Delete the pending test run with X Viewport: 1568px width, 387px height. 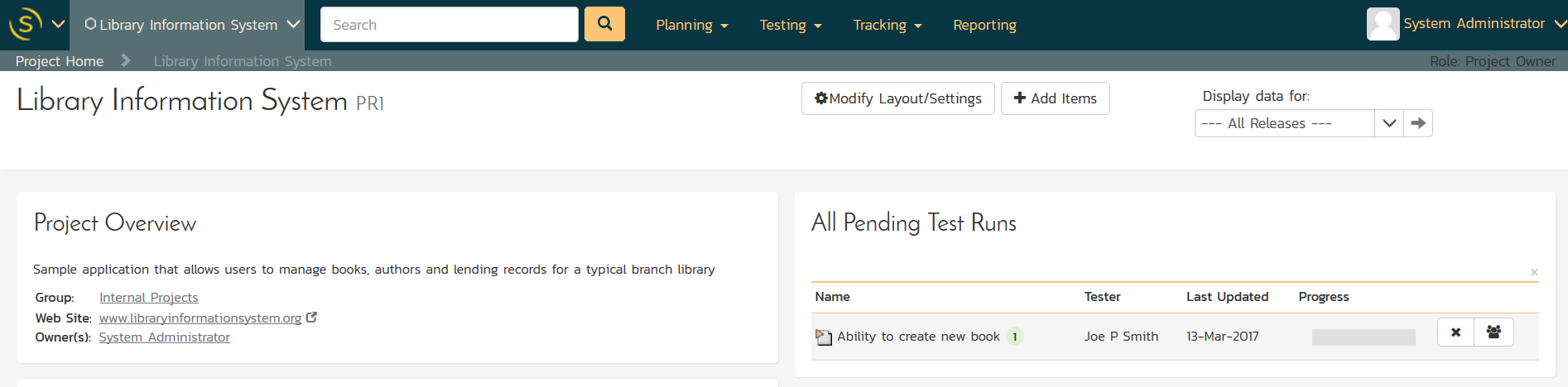[1455, 332]
